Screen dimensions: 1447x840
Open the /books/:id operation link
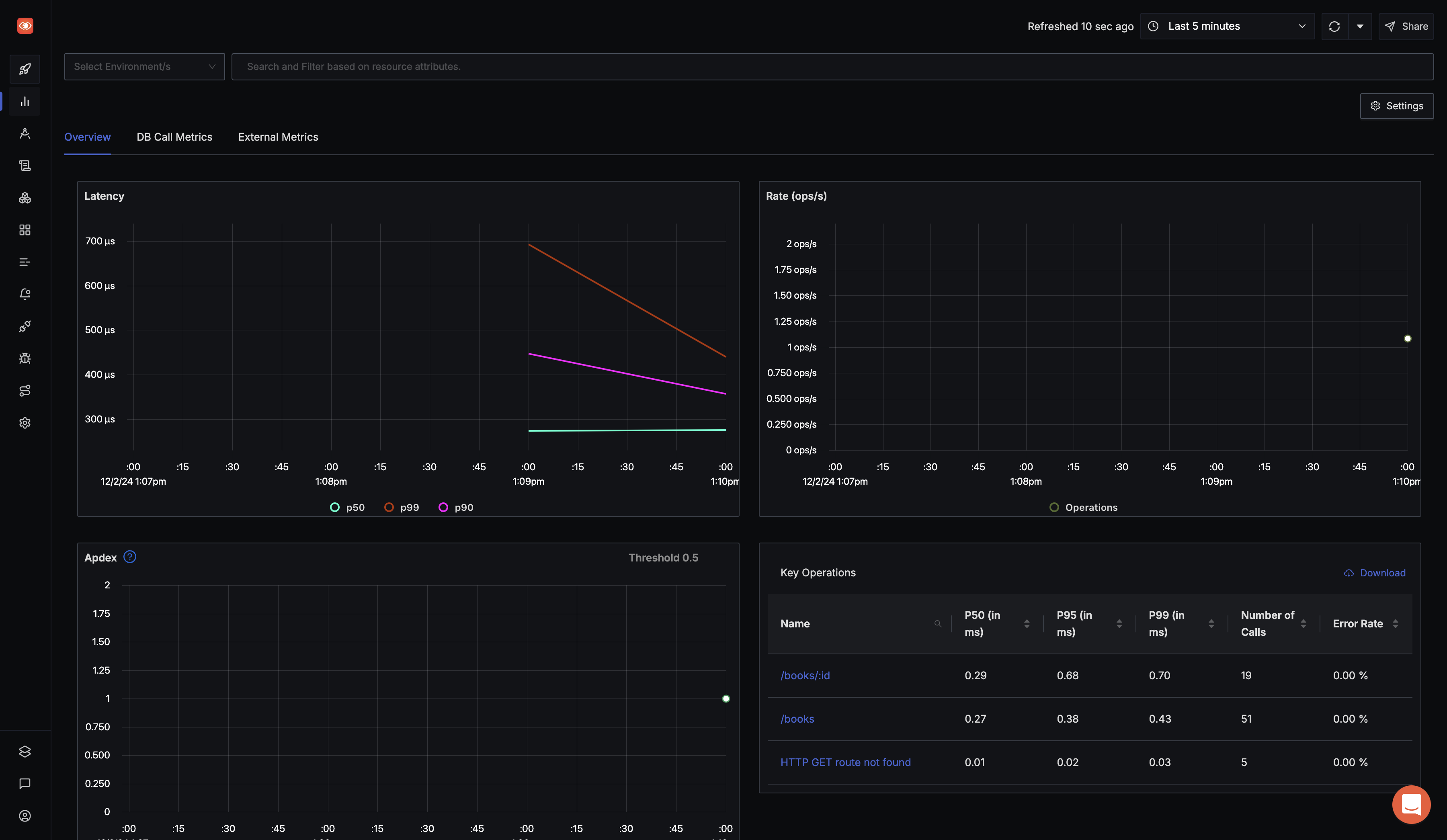pos(805,676)
